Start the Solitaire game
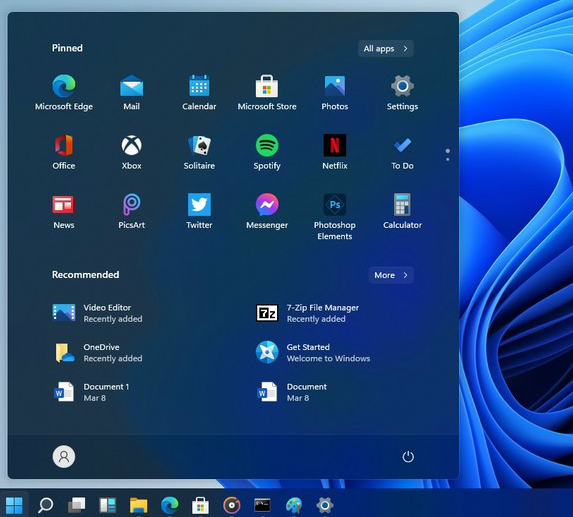 coord(199,152)
